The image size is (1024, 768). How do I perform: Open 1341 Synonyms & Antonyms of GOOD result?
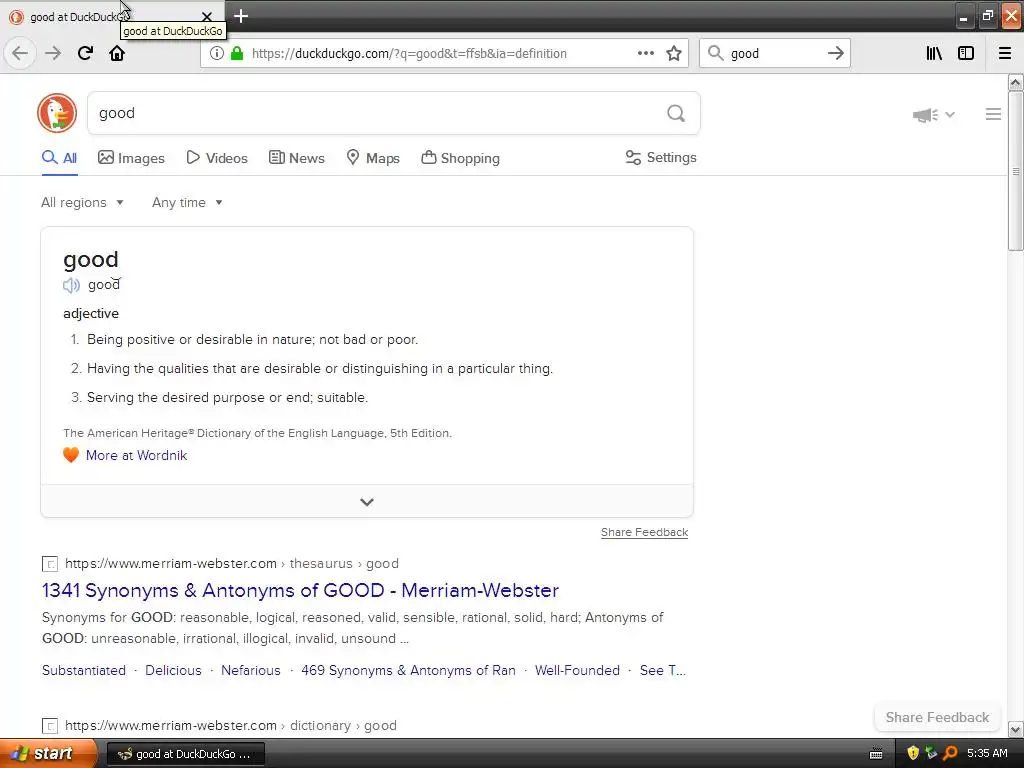coord(300,590)
